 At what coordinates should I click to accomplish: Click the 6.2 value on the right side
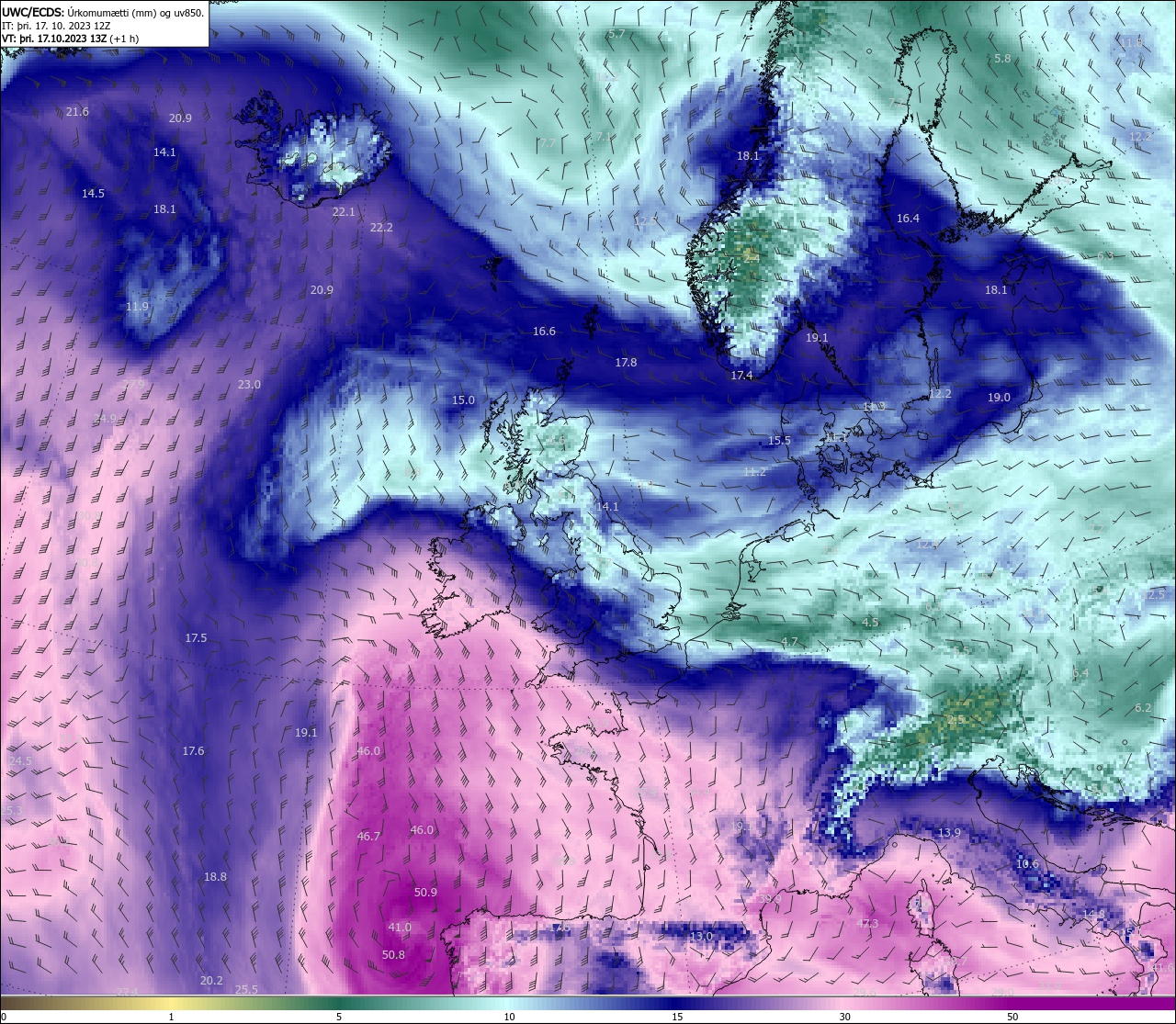[1143, 708]
